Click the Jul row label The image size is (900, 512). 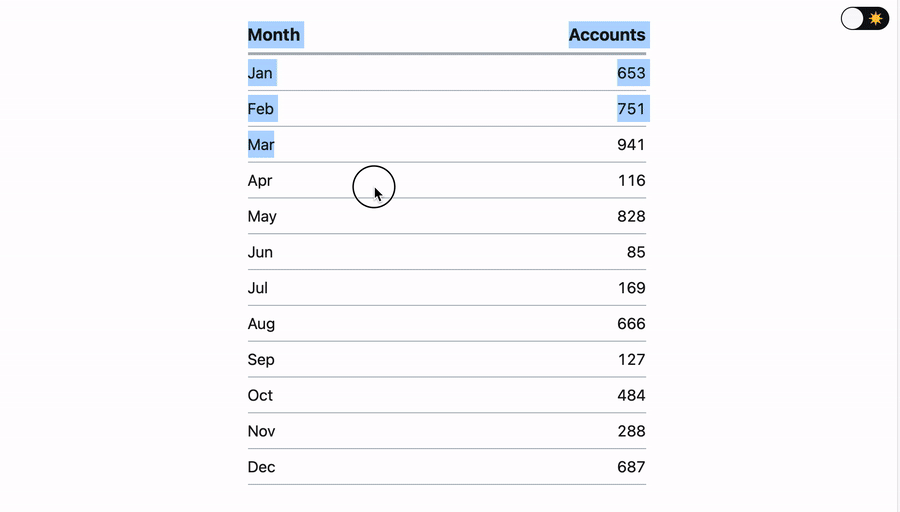pos(258,289)
